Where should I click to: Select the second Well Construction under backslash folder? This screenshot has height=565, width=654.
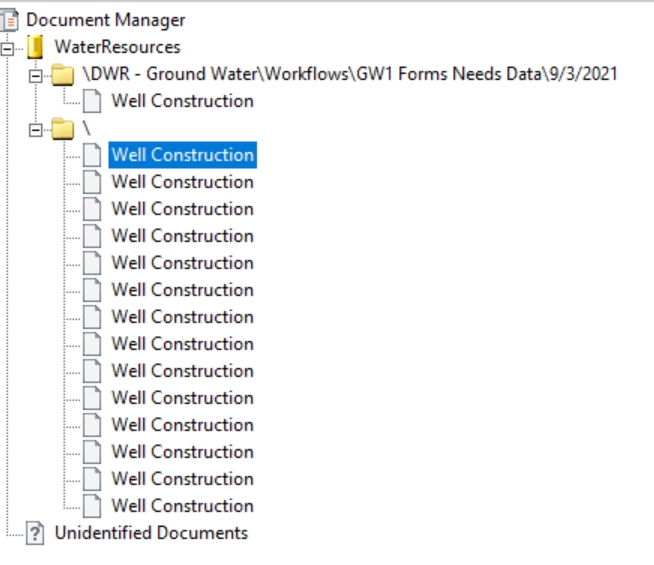tap(182, 182)
